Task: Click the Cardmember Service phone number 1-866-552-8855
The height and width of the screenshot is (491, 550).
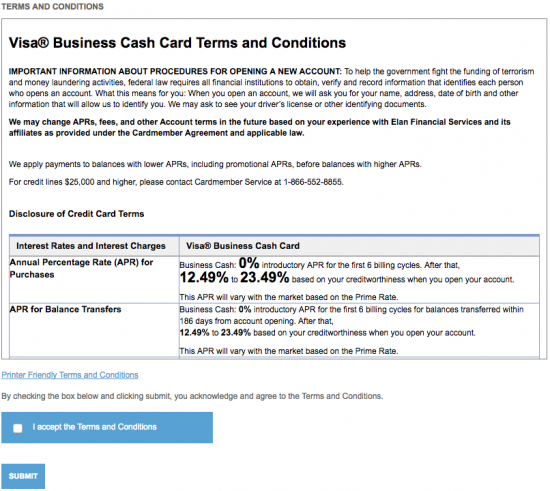Action: [313, 182]
